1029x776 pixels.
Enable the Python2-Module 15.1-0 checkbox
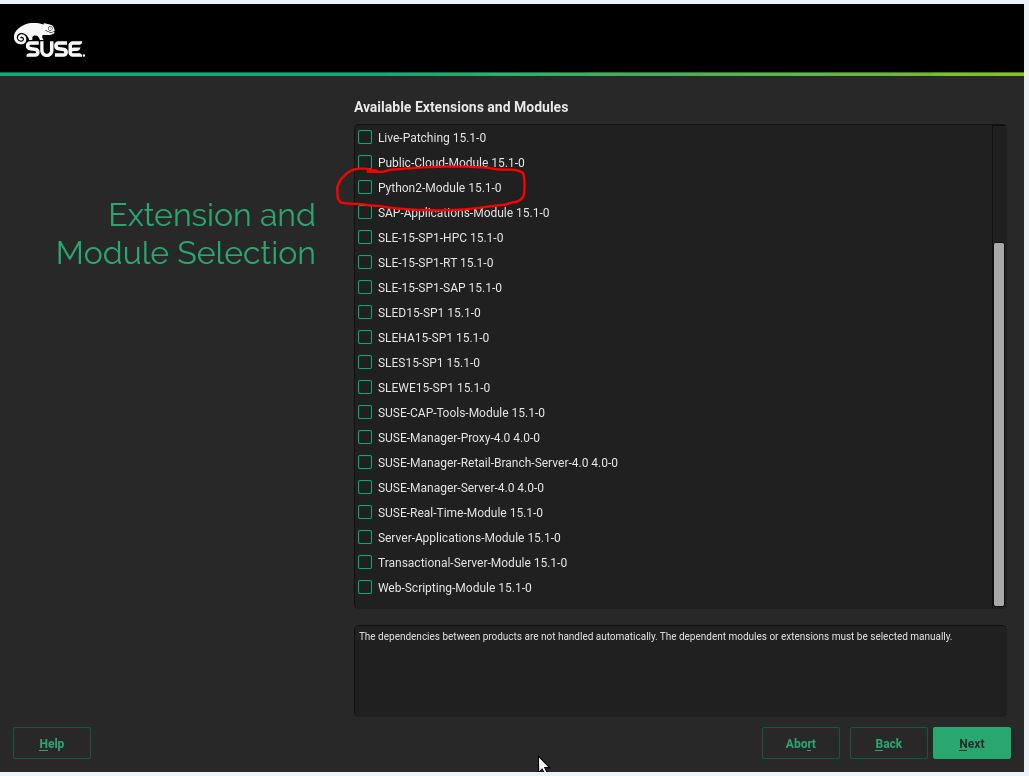[365, 187]
